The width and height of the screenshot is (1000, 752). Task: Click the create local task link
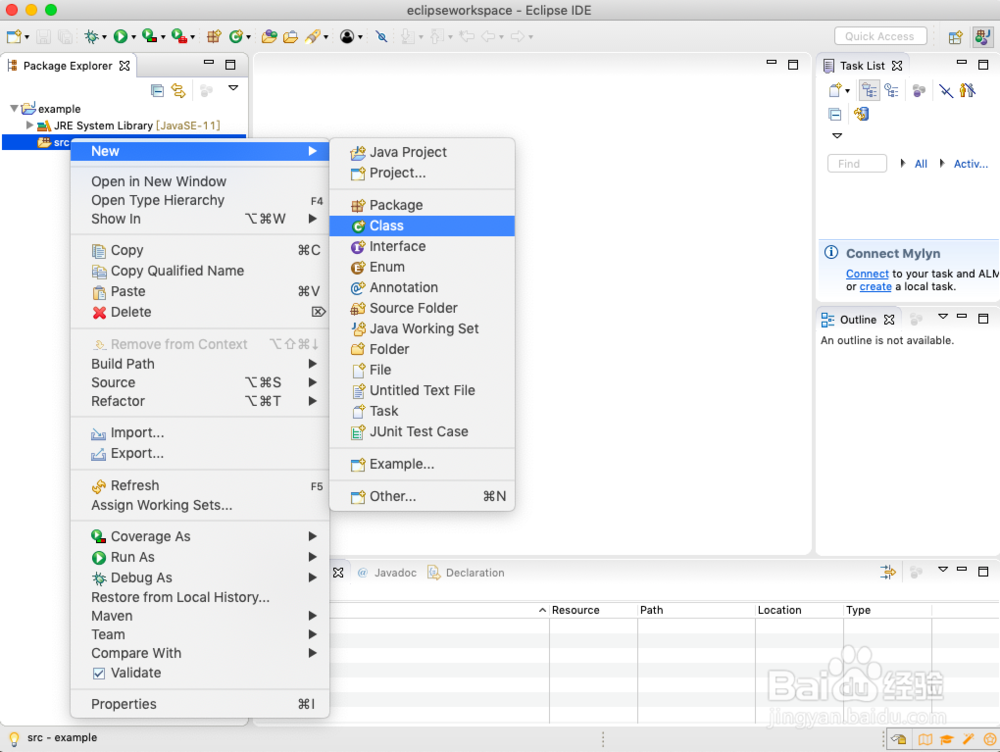[x=875, y=286]
